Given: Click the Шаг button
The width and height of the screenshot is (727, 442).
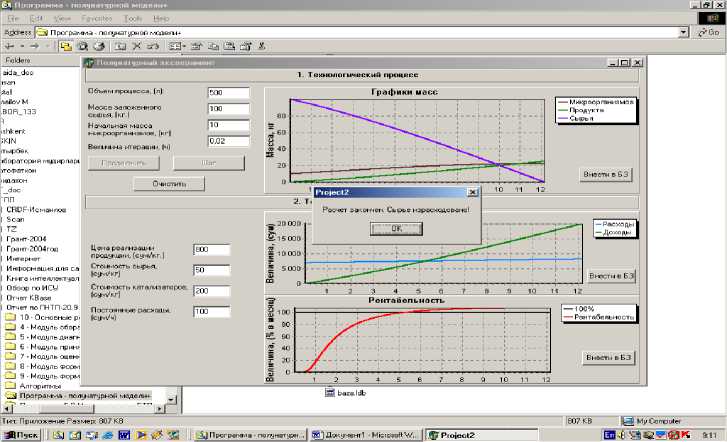Looking at the screenshot, I should tap(210, 162).
